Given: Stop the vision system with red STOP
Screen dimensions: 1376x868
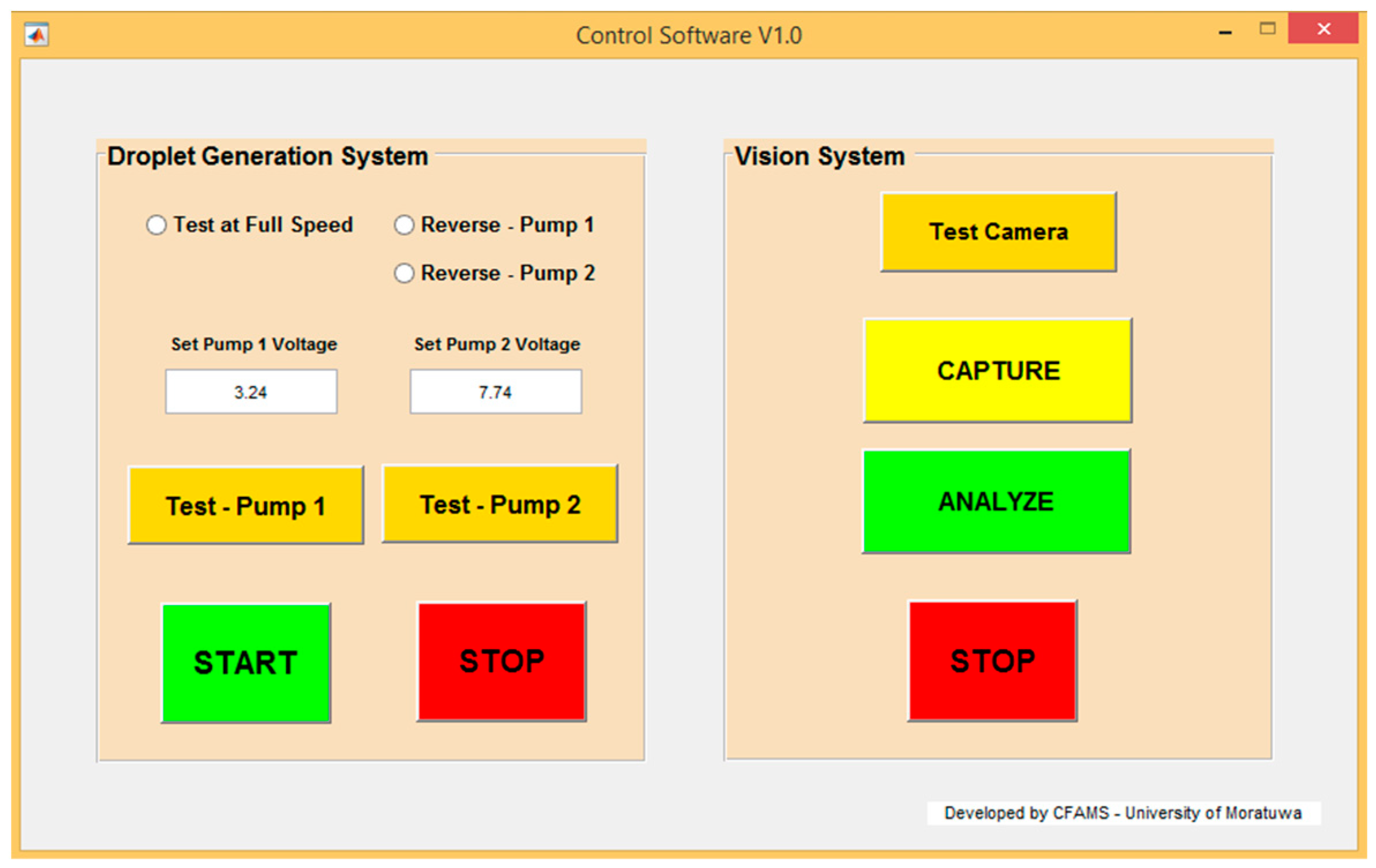Looking at the screenshot, I should [x=992, y=661].
